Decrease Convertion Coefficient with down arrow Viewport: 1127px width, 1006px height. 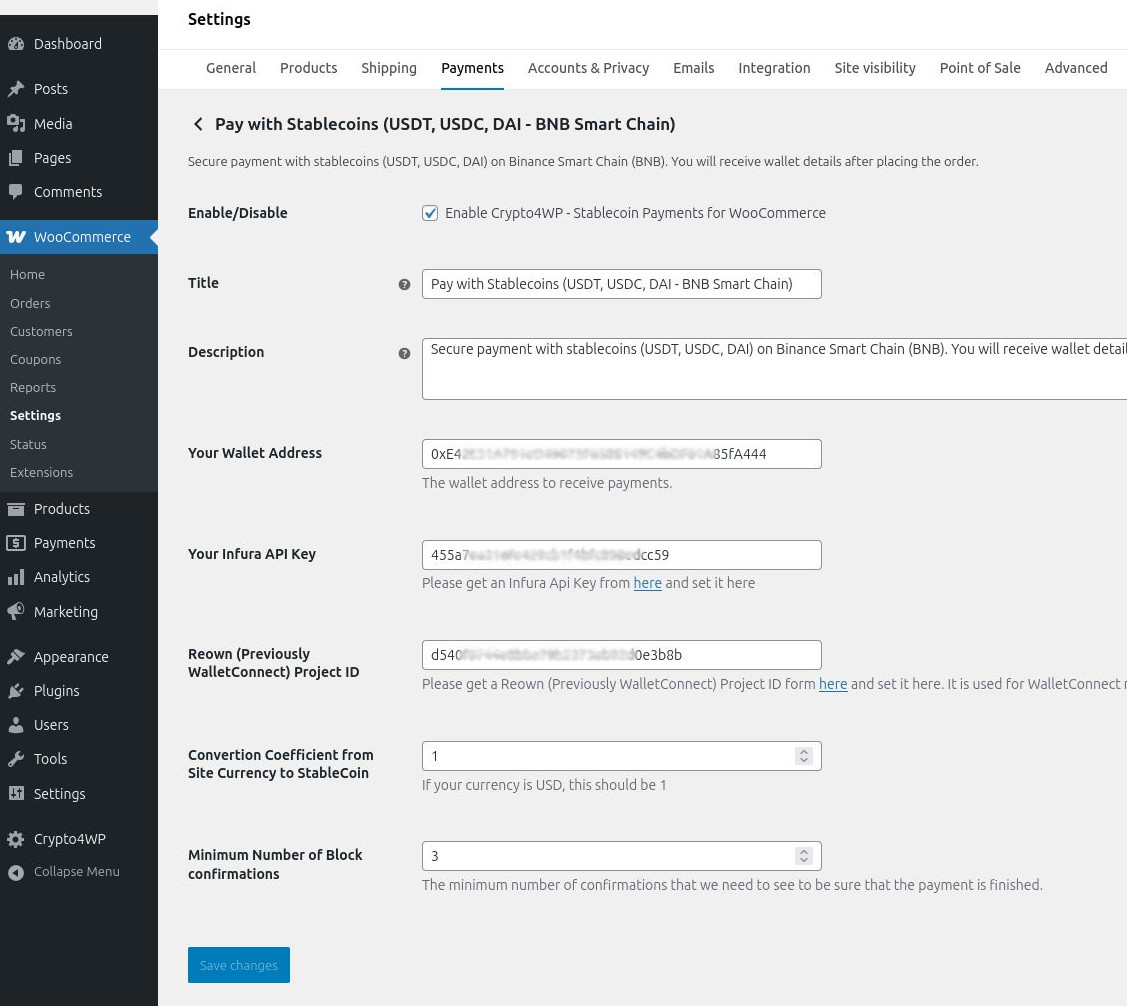click(804, 760)
